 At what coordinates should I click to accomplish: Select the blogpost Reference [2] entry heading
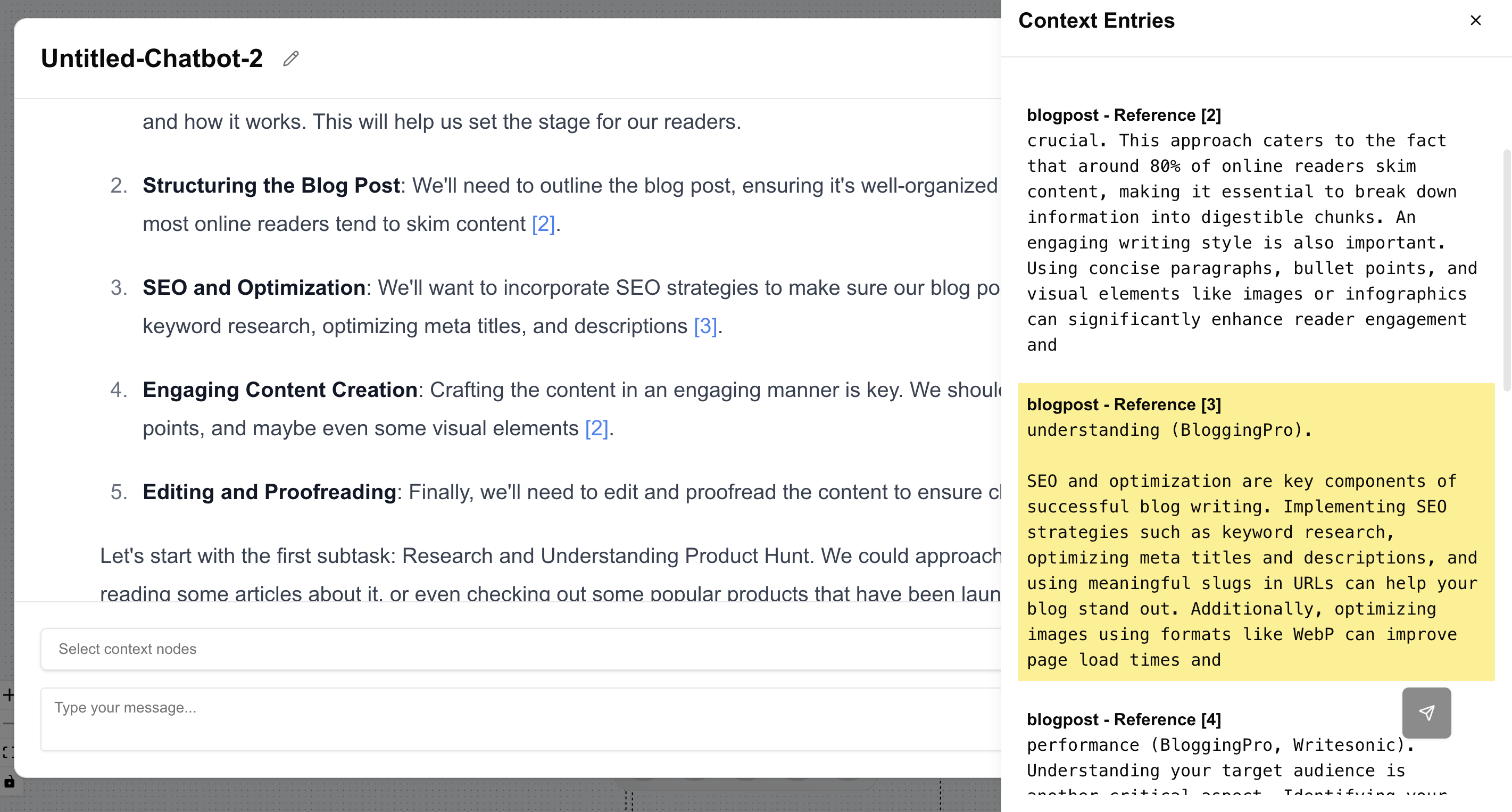(1124, 115)
